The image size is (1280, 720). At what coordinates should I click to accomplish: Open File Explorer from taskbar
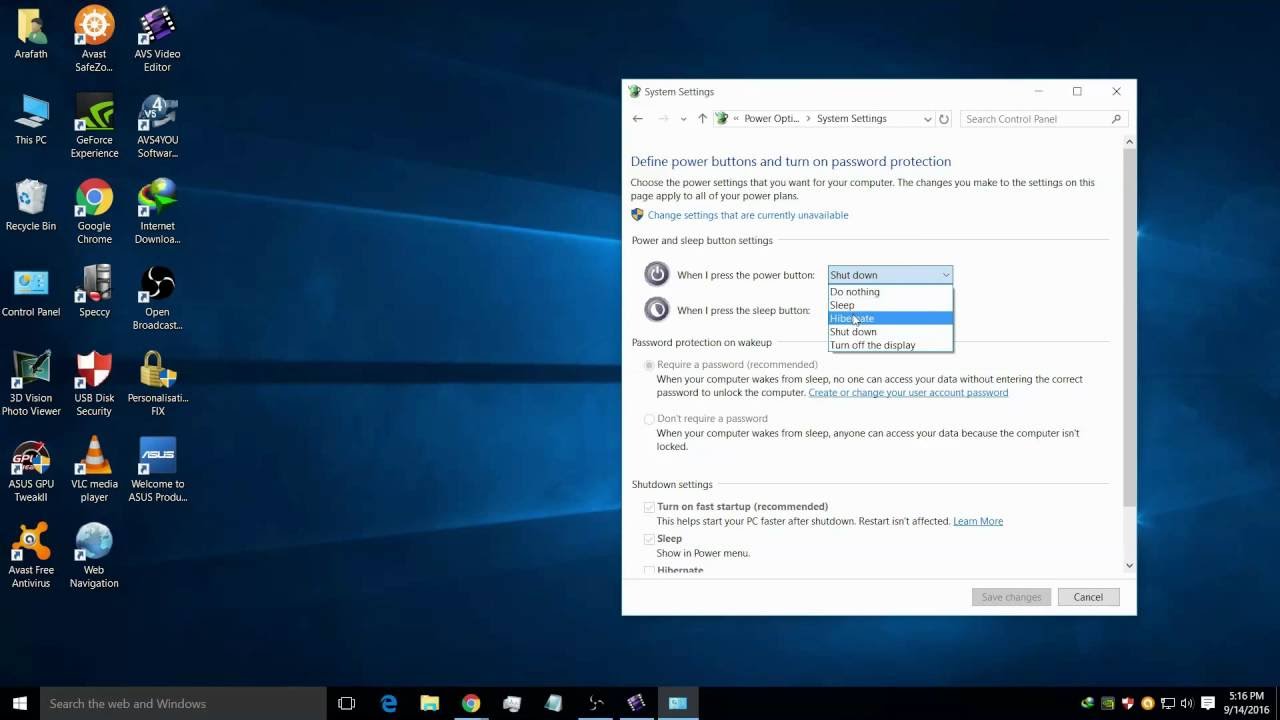[430, 703]
